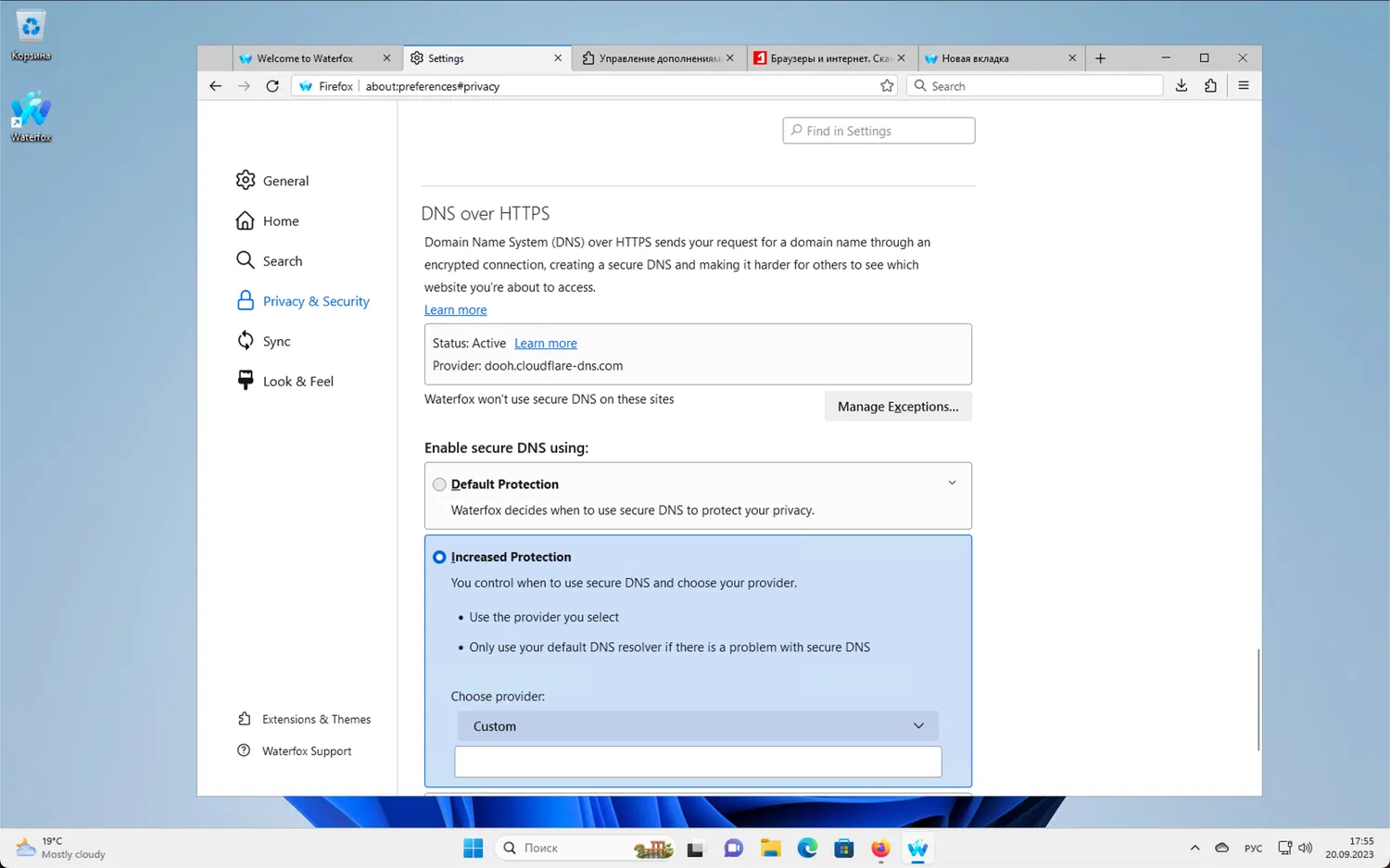Open the application hamburger menu

[x=1244, y=86]
